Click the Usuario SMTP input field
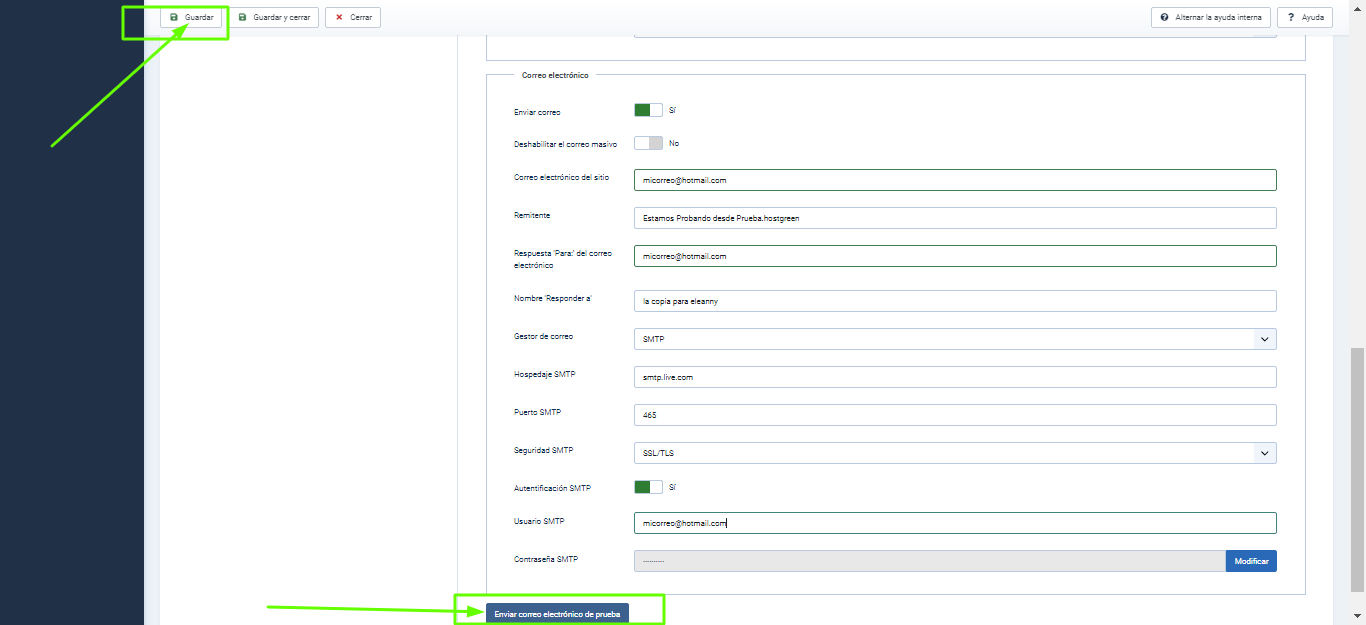This screenshot has height=625, width=1366. click(x=955, y=523)
